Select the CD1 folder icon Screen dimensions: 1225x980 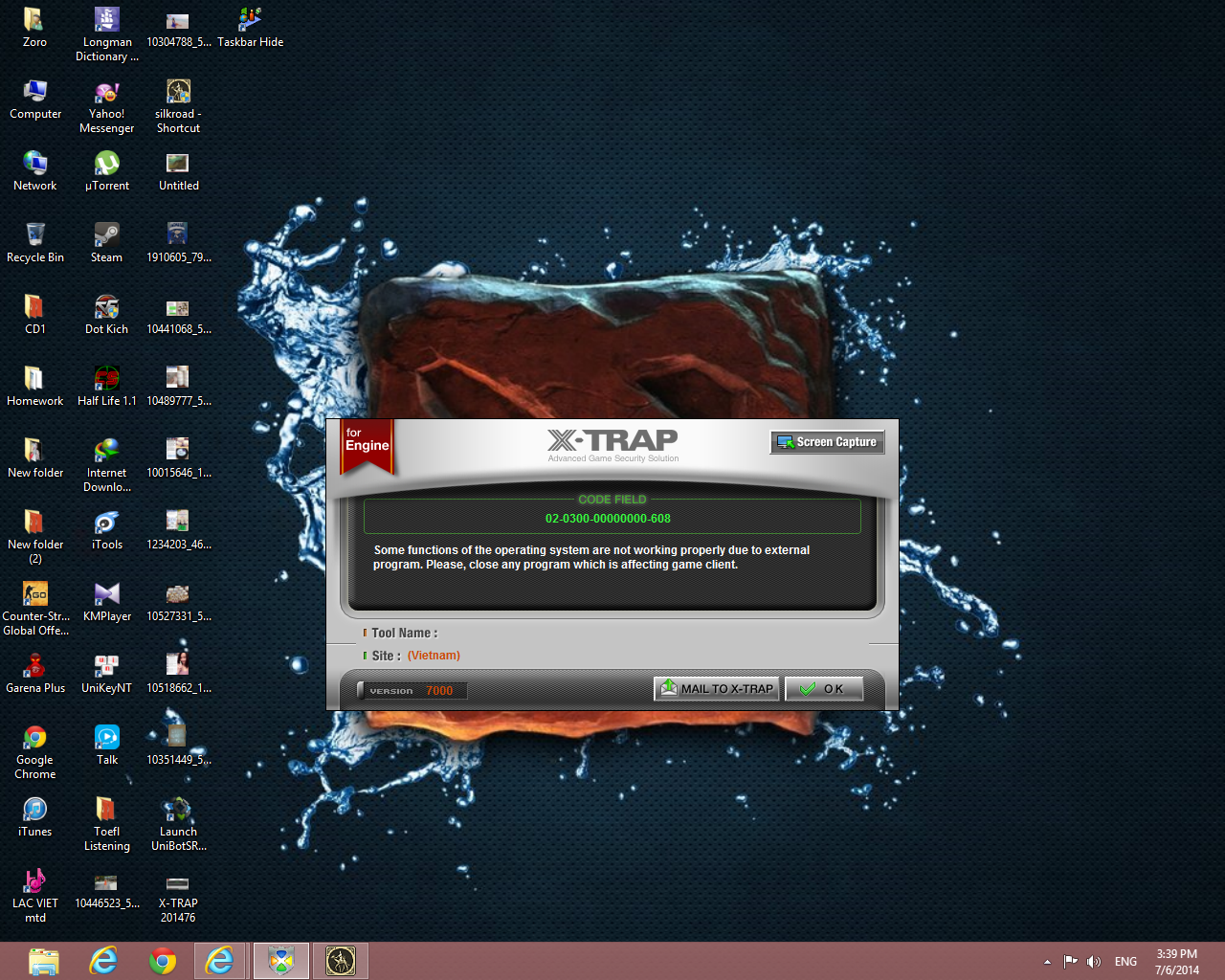coord(34,314)
